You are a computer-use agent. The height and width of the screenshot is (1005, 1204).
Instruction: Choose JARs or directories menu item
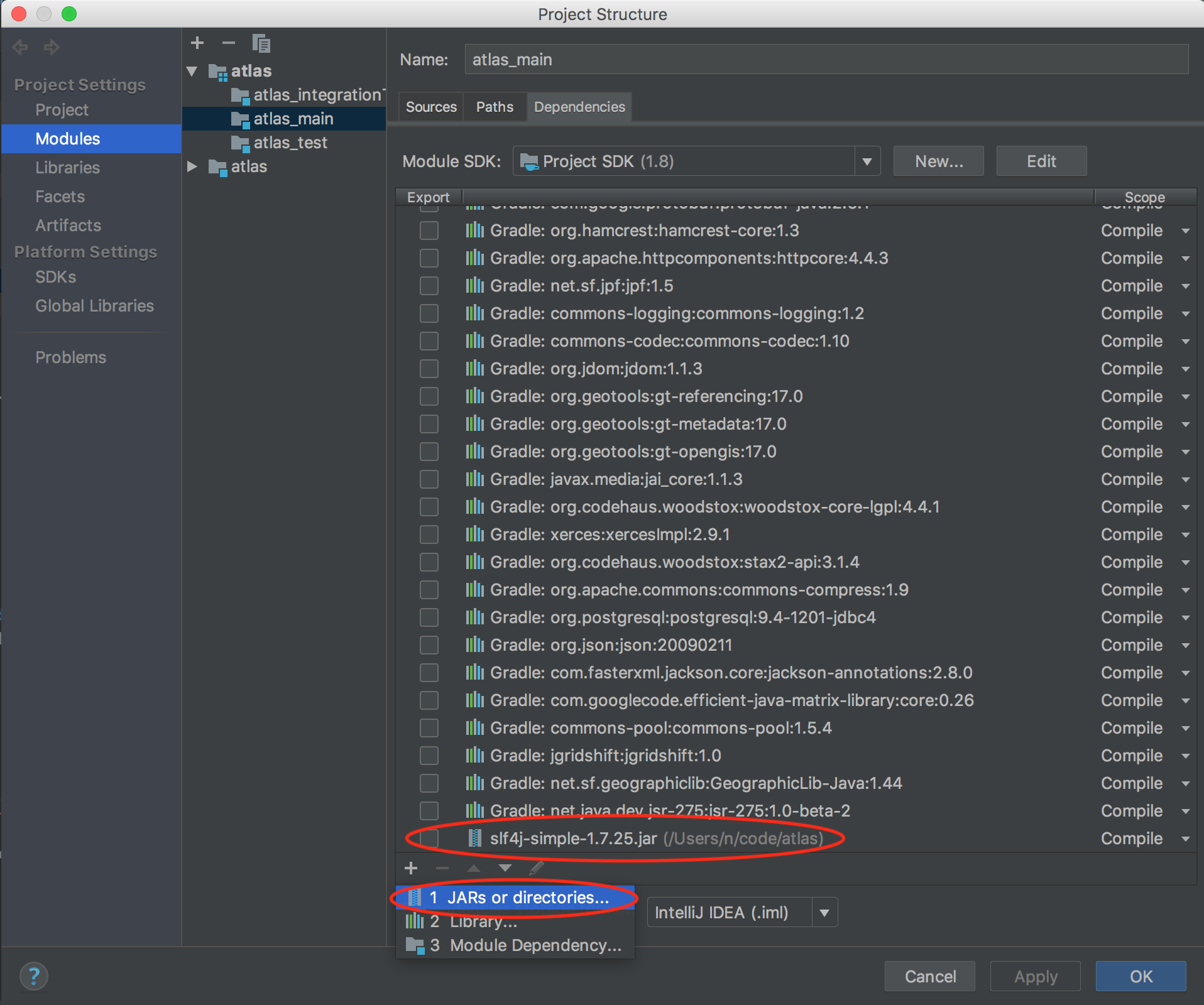click(x=515, y=898)
